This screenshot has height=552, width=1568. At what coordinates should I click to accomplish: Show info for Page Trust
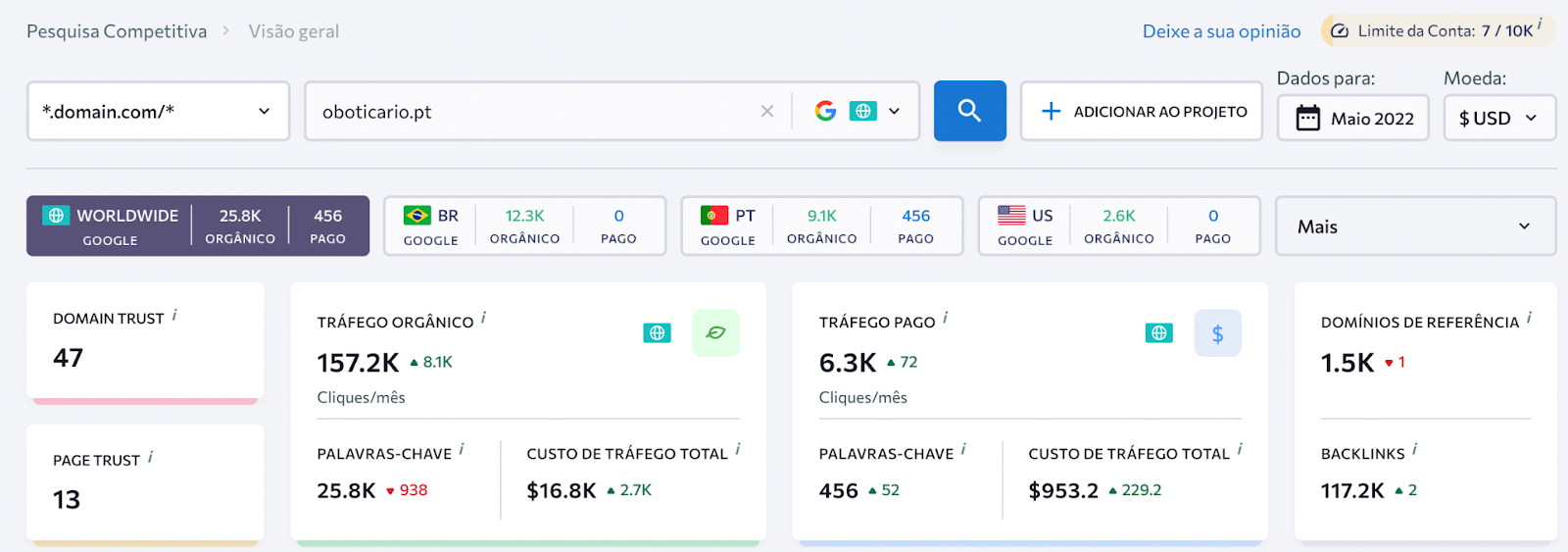(150, 457)
